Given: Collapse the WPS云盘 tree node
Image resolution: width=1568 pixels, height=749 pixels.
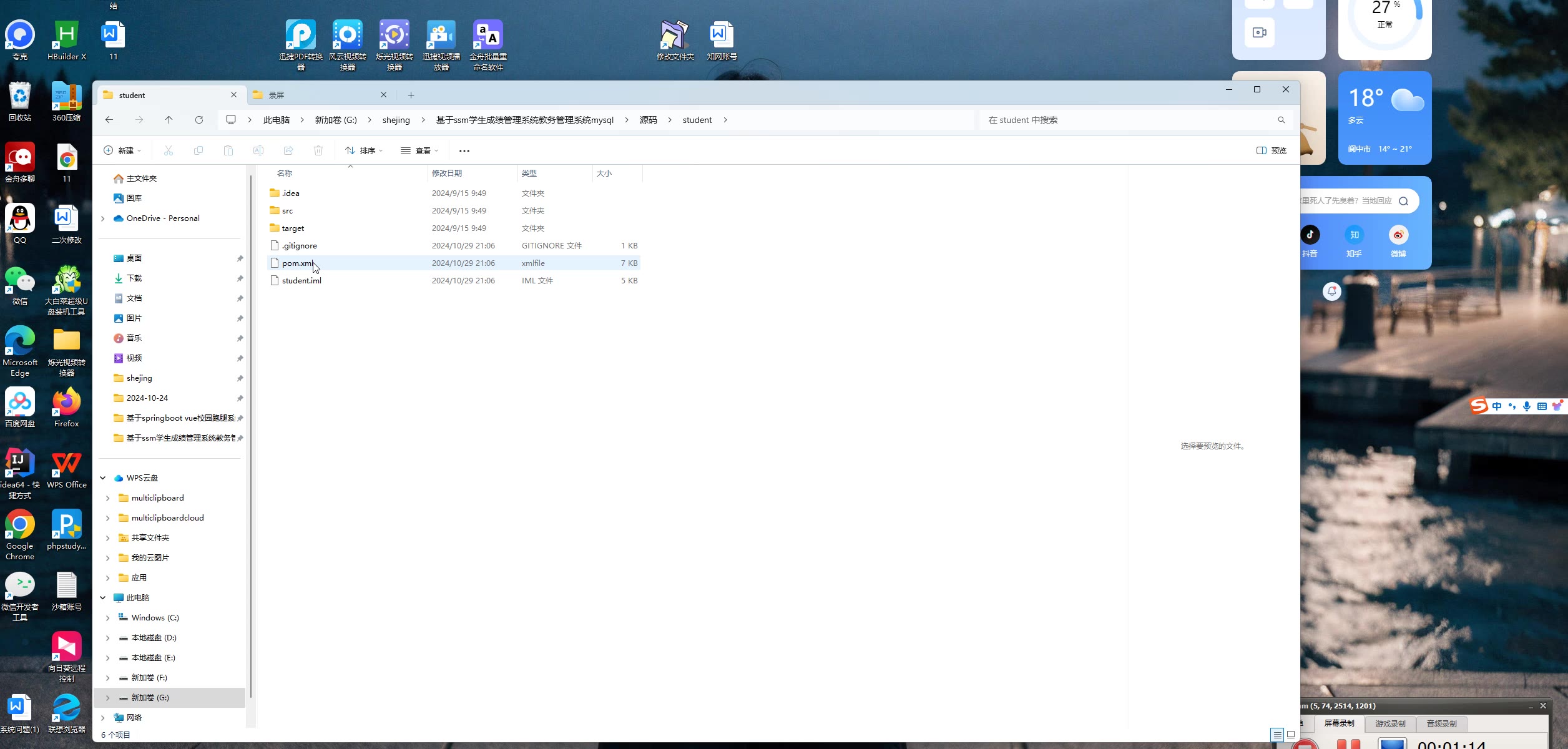Looking at the screenshot, I should click(103, 478).
